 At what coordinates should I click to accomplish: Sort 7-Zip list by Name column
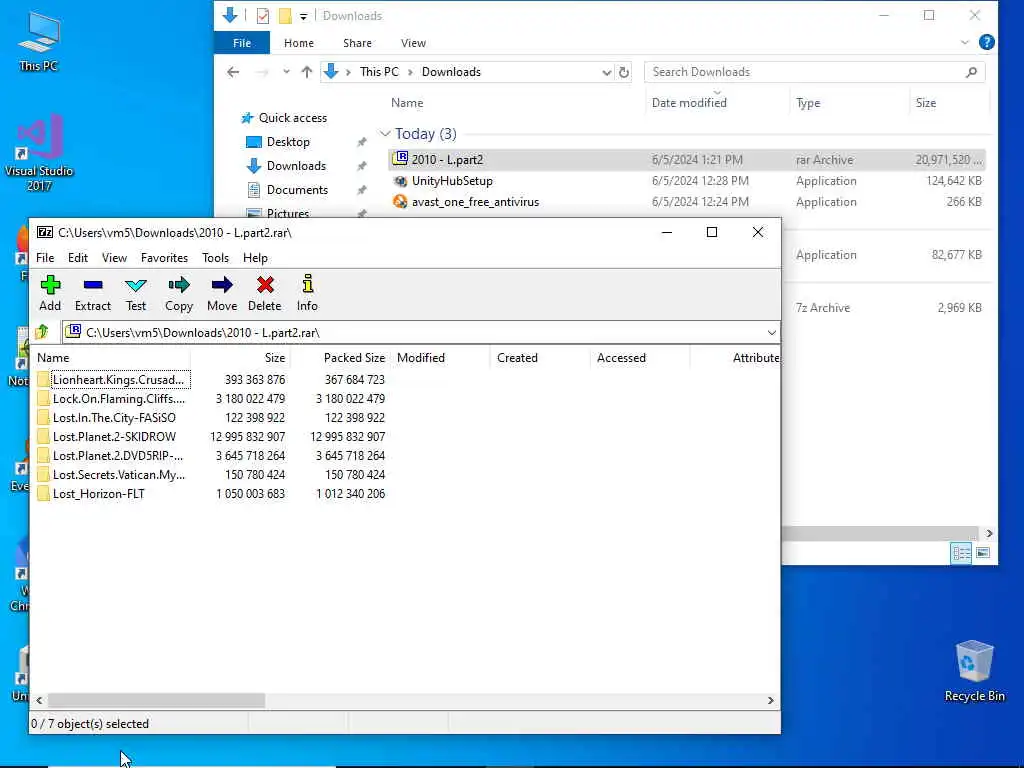[112, 358]
